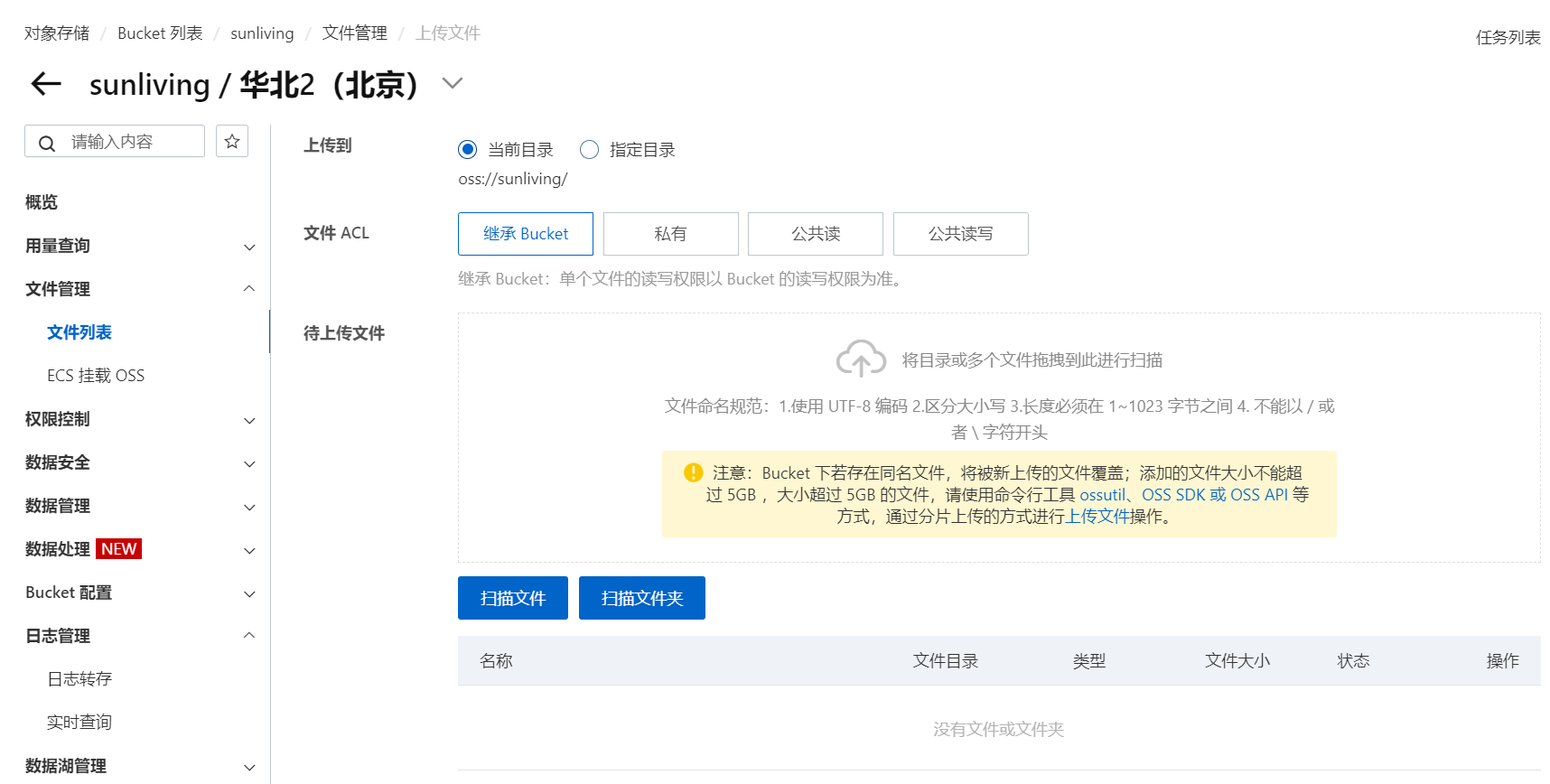Expand the 数据管理 sidebar section
This screenshot has height=784, width=1550.
click(x=250, y=507)
